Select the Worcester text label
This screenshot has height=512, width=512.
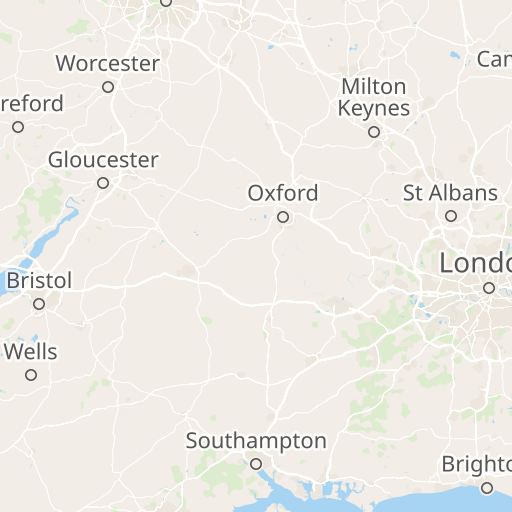(x=108, y=63)
